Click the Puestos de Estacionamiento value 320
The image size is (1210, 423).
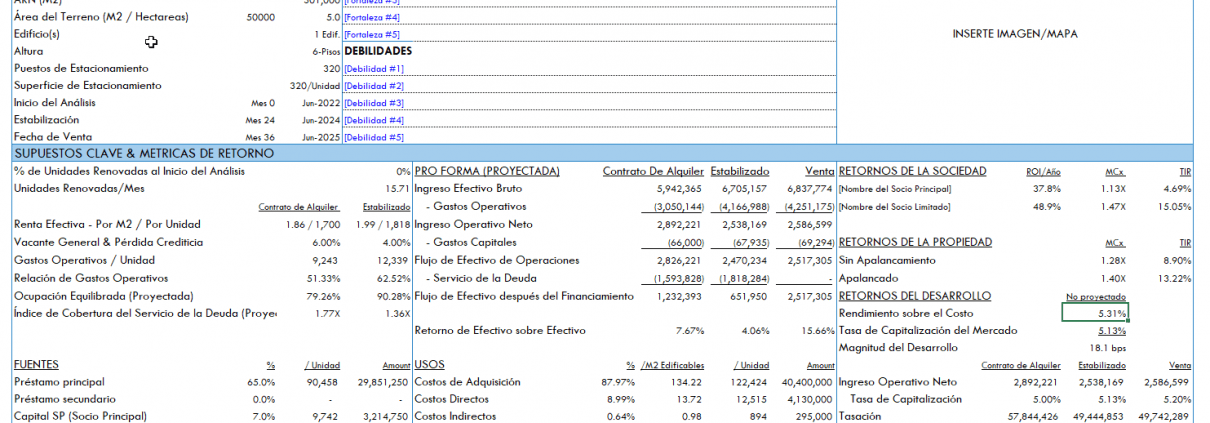(x=331, y=68)
